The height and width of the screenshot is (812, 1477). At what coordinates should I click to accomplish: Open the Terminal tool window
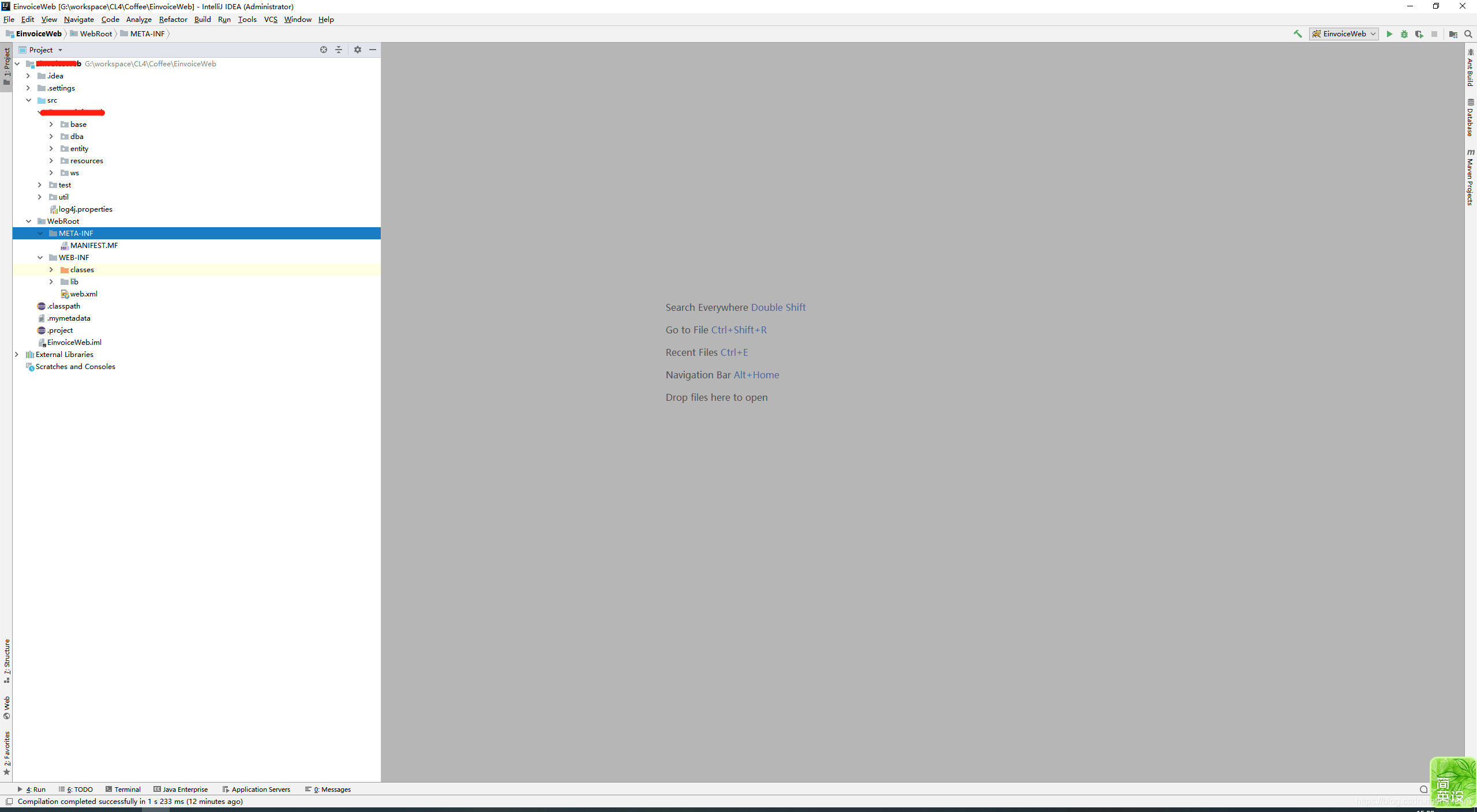[123, 790]
